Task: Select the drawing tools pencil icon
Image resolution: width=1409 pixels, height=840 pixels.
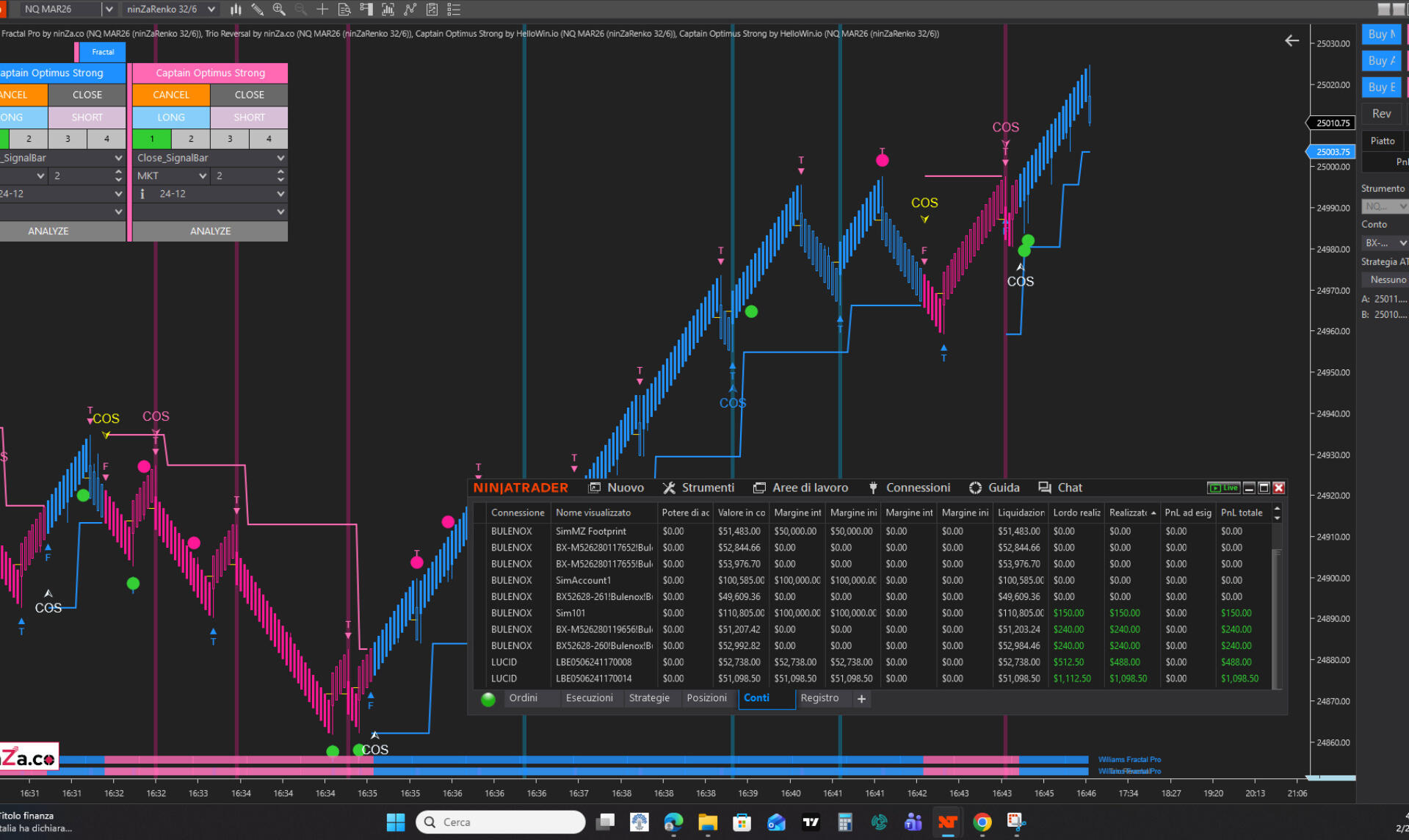Action: tap(258, 10)
